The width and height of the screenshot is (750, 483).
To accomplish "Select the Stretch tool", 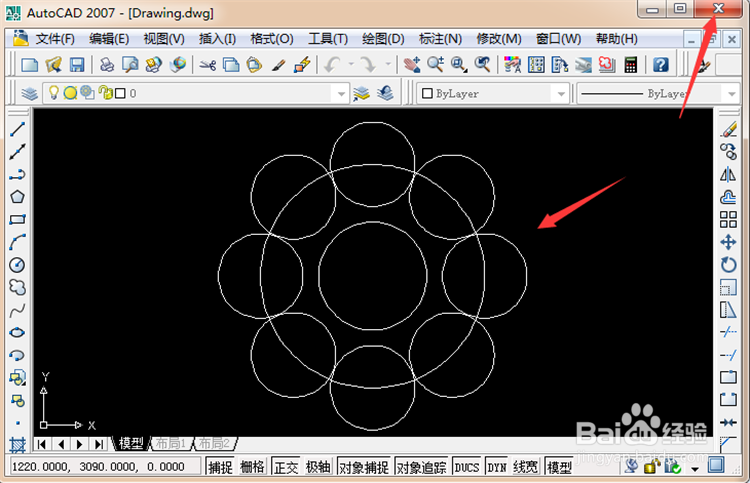I will click(x=728, y=310).
